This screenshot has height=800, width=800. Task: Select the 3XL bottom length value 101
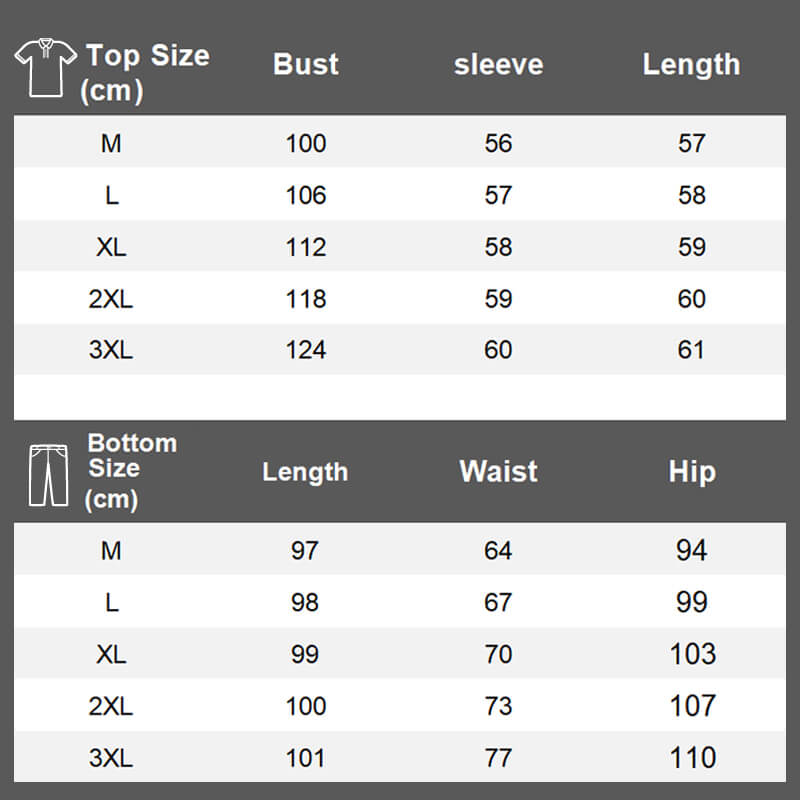(305, 758)
